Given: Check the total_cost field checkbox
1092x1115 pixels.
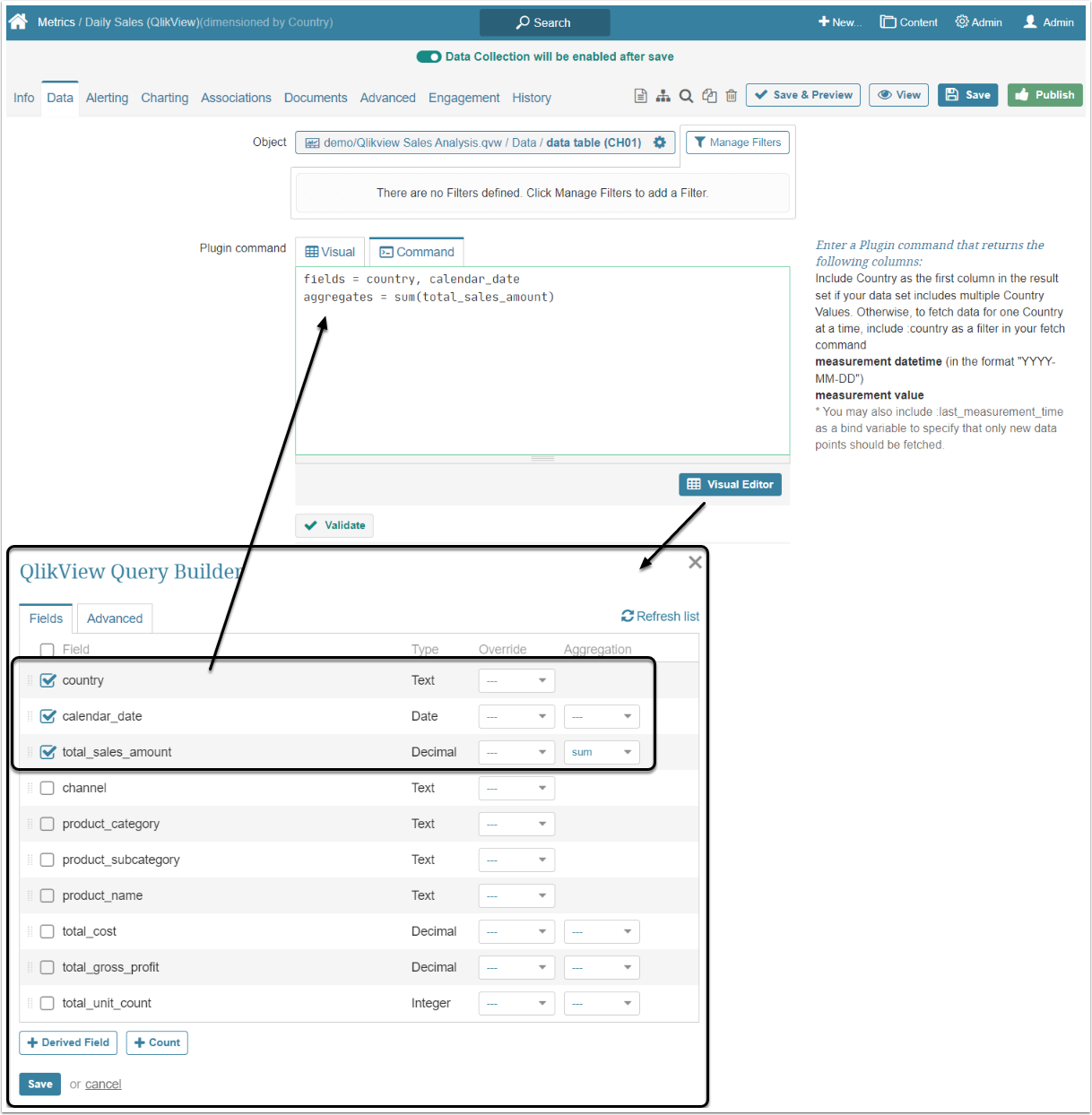Looking at the screenshot, I should point(48,931).
